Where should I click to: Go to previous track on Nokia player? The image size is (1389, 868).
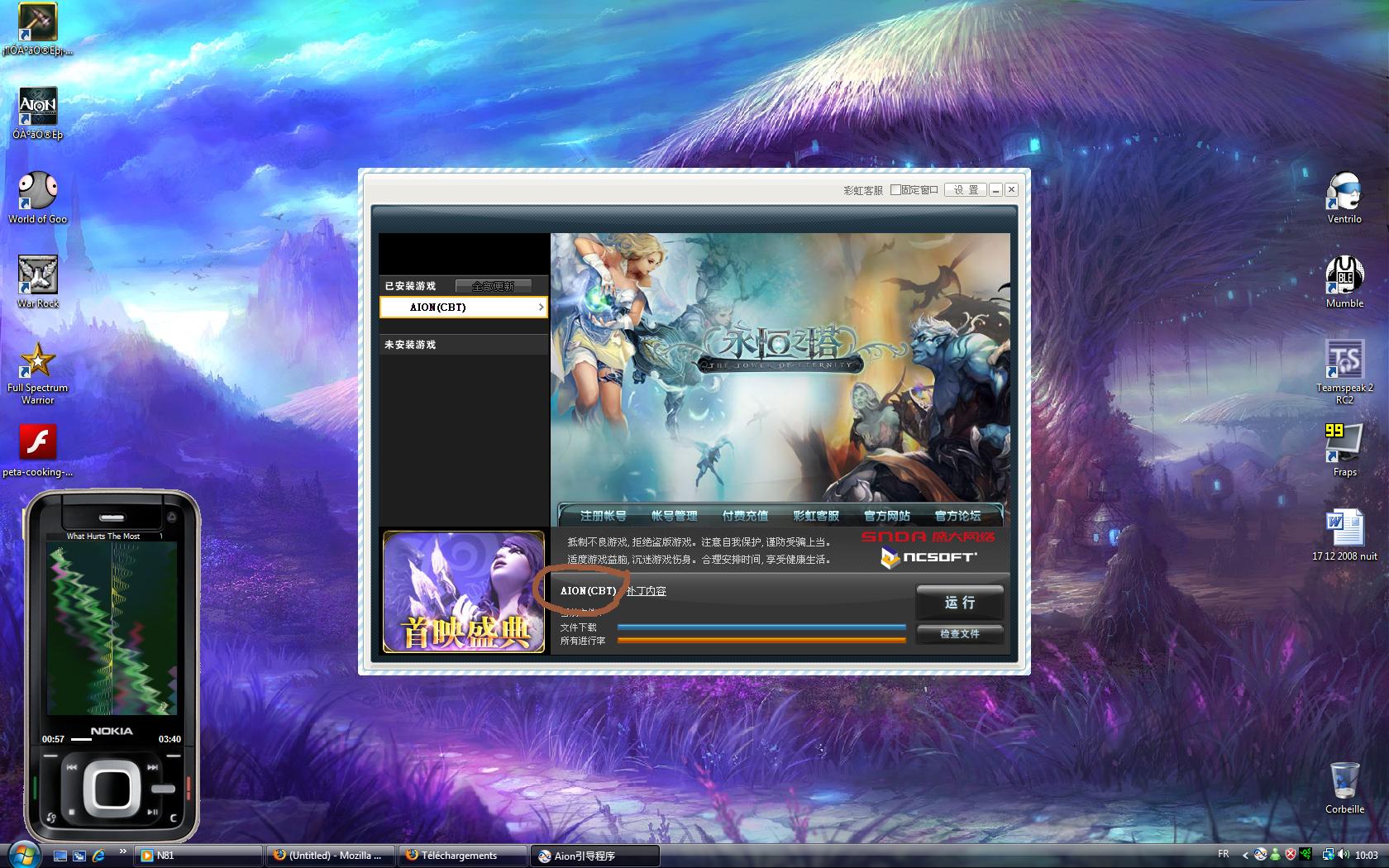72,767
